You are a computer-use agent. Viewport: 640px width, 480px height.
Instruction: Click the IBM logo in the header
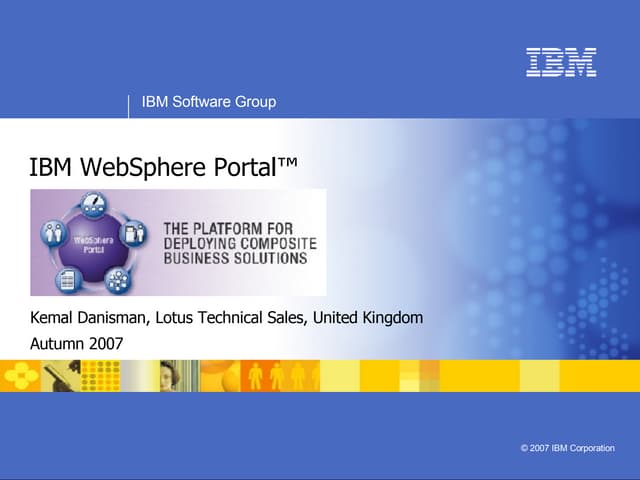561,62
